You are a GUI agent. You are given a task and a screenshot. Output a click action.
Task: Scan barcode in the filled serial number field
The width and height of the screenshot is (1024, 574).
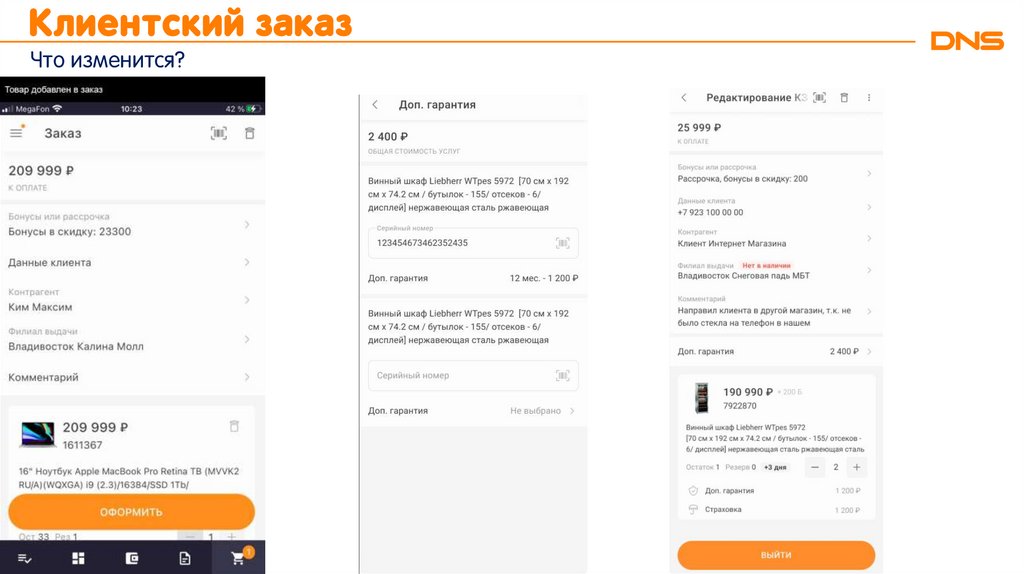click(x=562, y=243)
